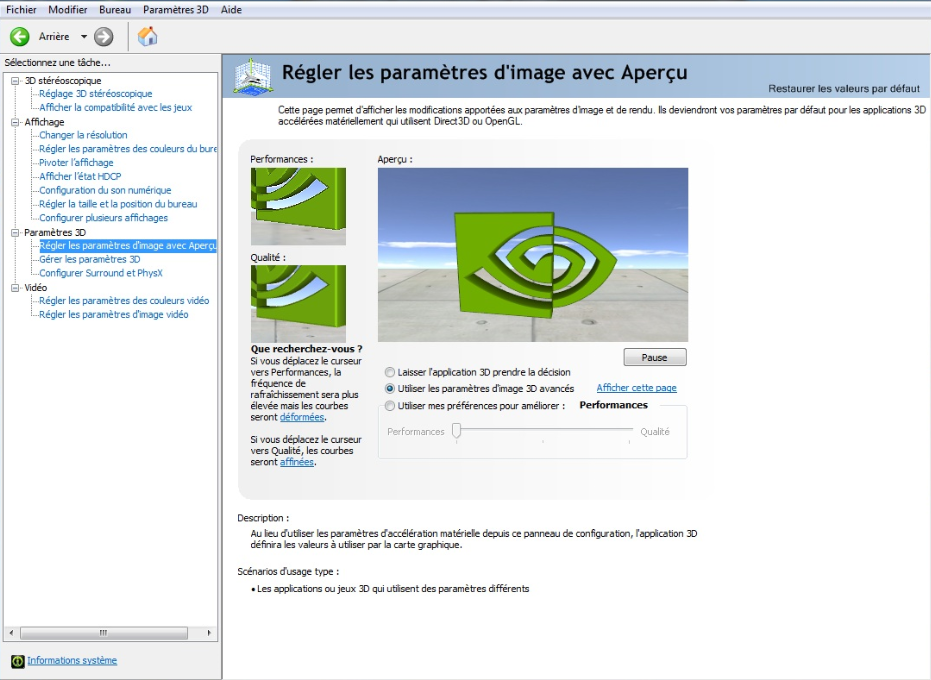Viewport: 931px width, 680px height.
Task: Select 'Utiliser les paramètres d'image 3D avancés'
Action: [390, 389]
